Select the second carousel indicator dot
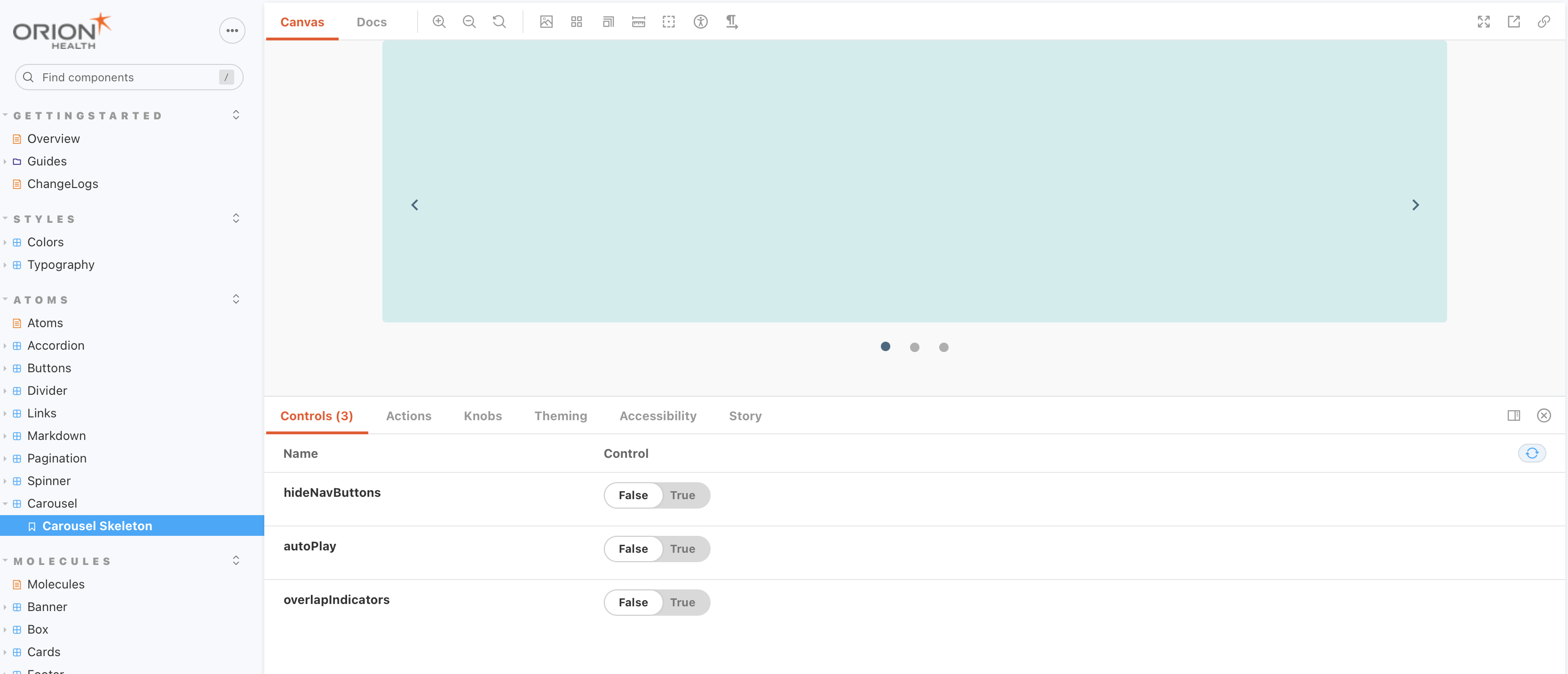This screenshot has width=1568, height=674. pyautogui.click(x=914, y=347)
